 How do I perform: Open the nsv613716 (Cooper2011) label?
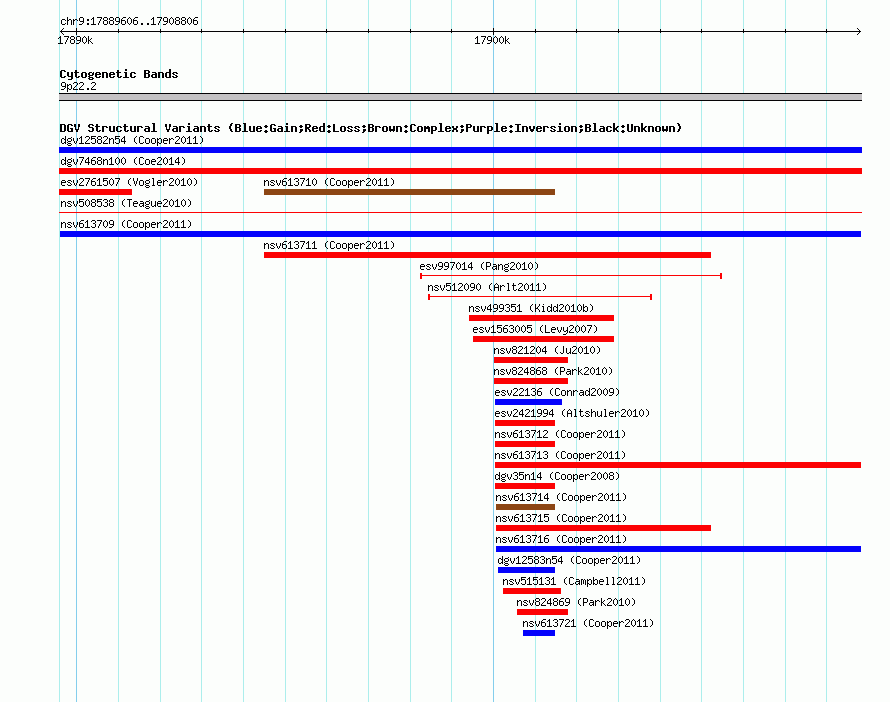coord(561,539)
